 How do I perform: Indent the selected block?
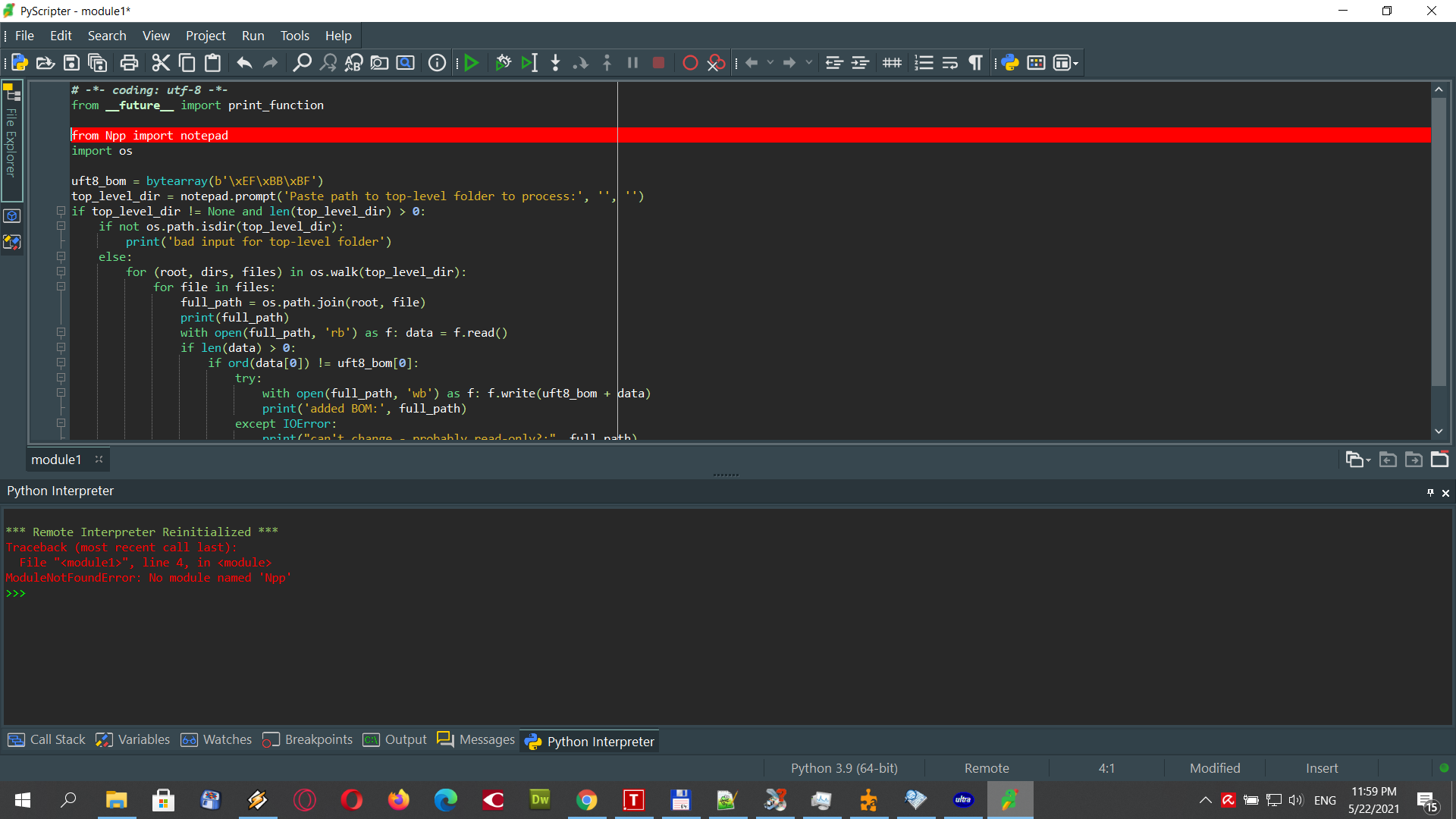tap(860, 63)
